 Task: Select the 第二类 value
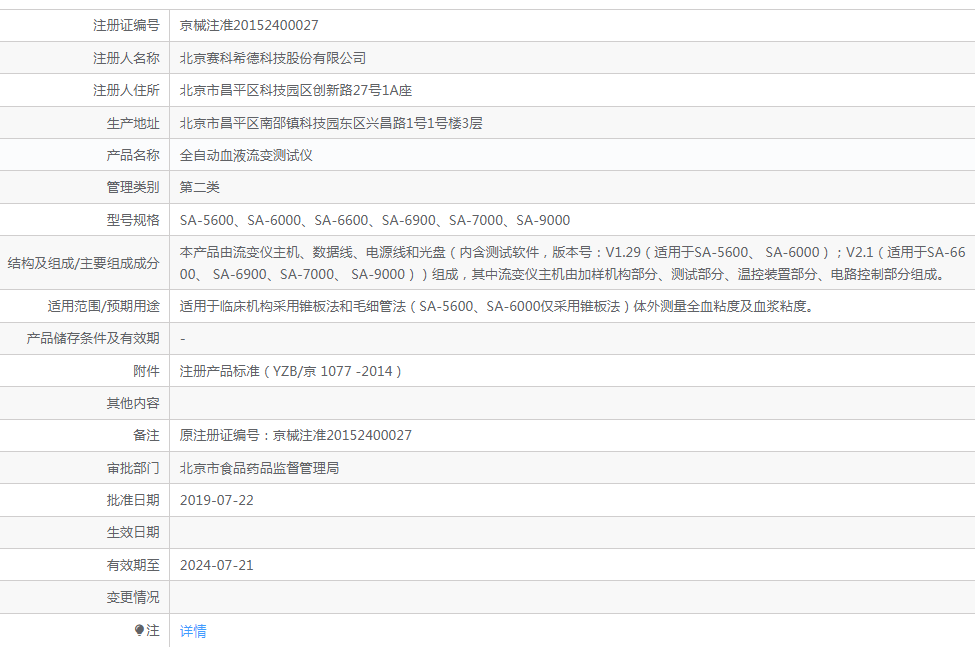coord(200,188)
